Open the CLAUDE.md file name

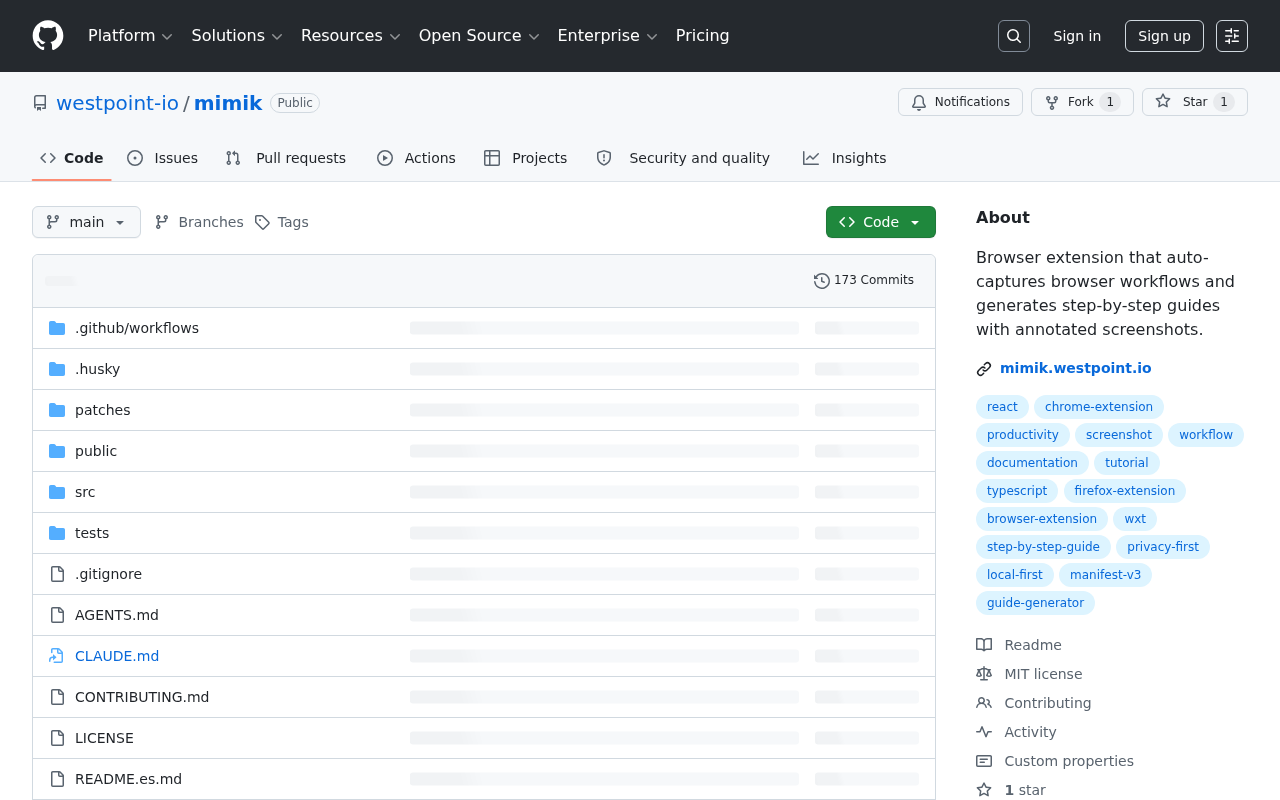point(117,656)
